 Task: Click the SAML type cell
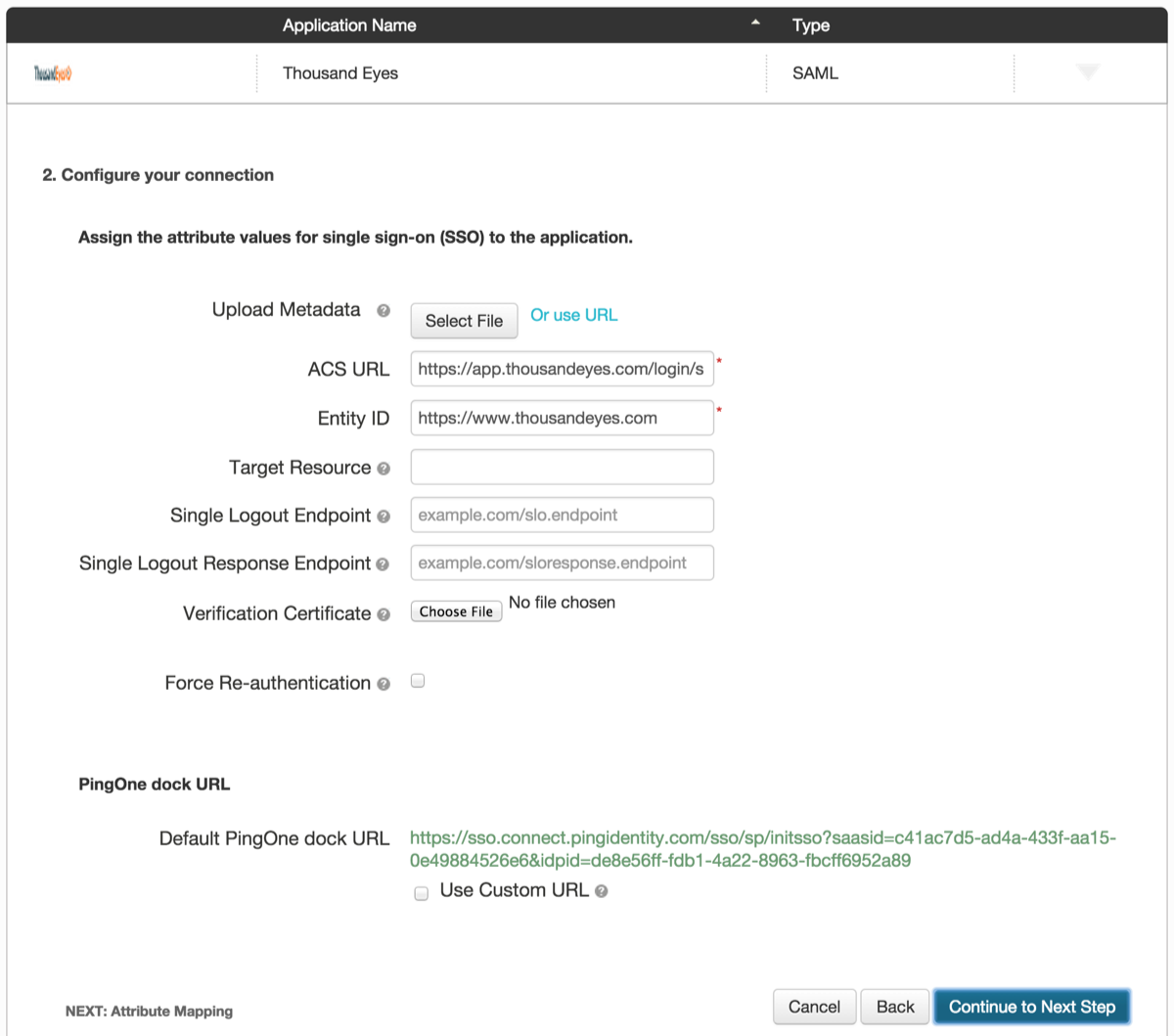[815, 73]
